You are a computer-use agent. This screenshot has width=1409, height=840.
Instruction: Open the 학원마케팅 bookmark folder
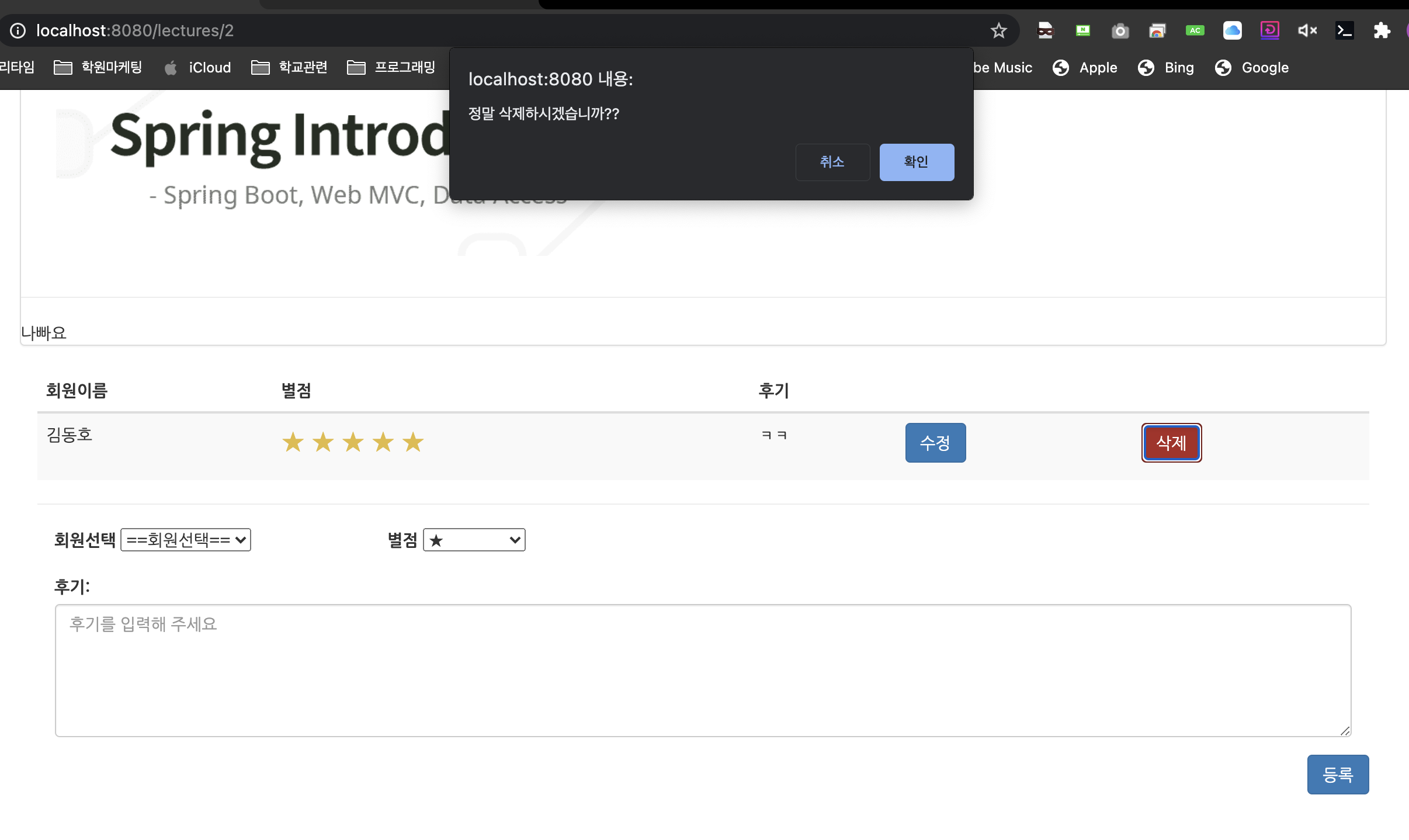click(98, 68)
